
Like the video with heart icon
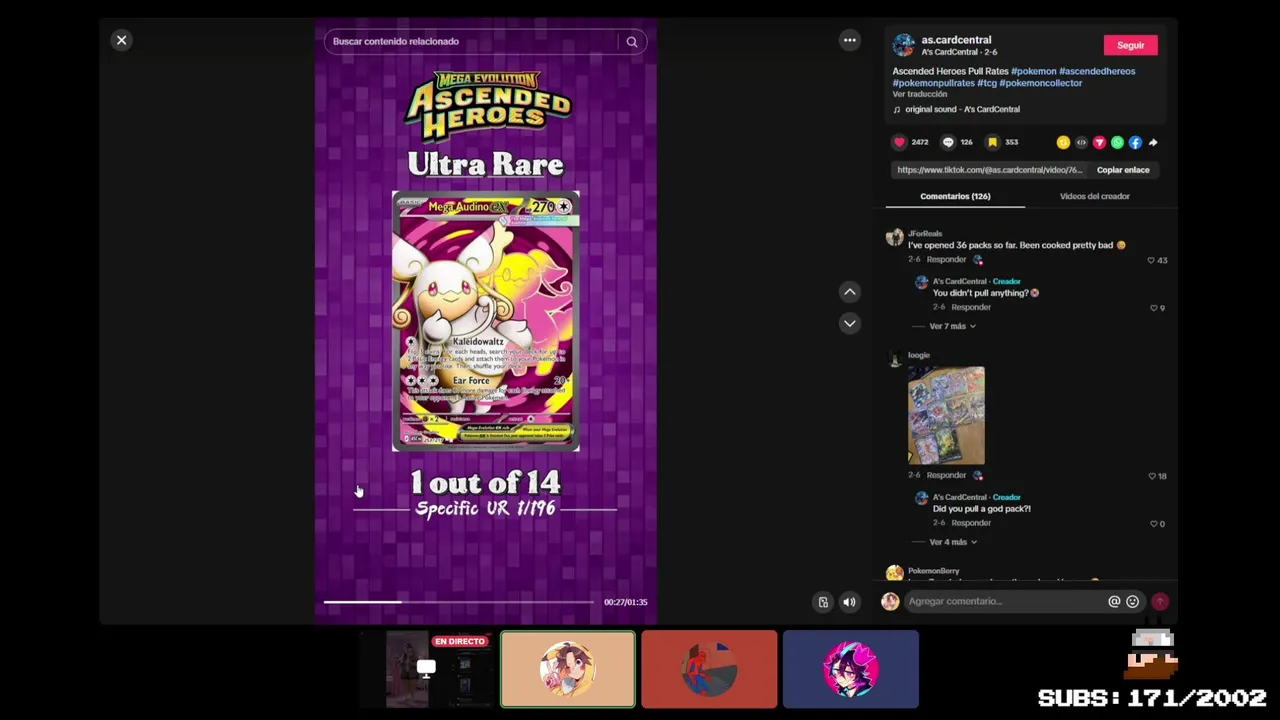coord(899,142)
